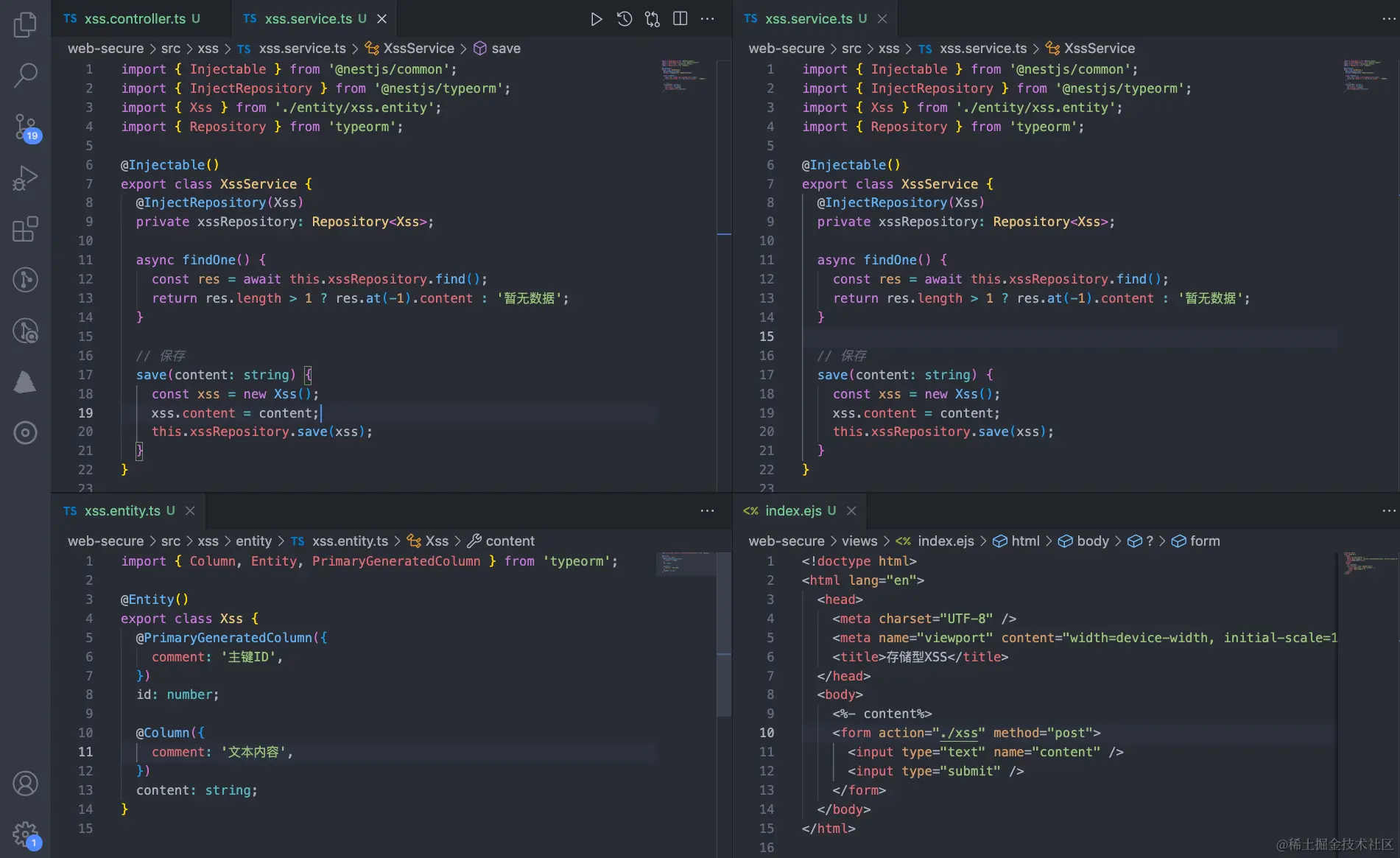This screenshot has width=1400, height=858.
Task: Click line number 19 in left service editor
Action: 85,413
